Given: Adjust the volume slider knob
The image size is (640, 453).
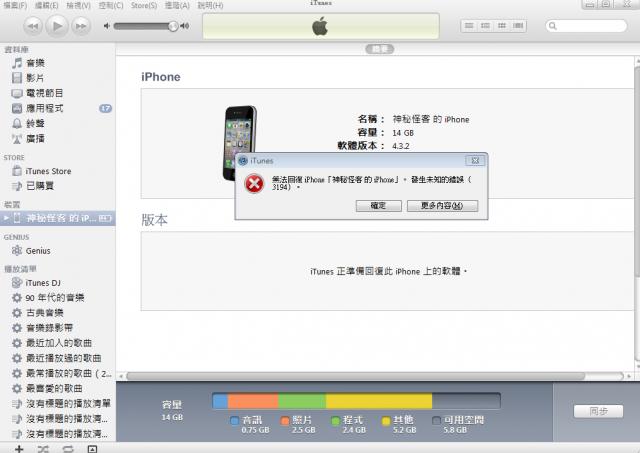Looking at the screenshot, I should pyautogui.click(x=173, y=26).
